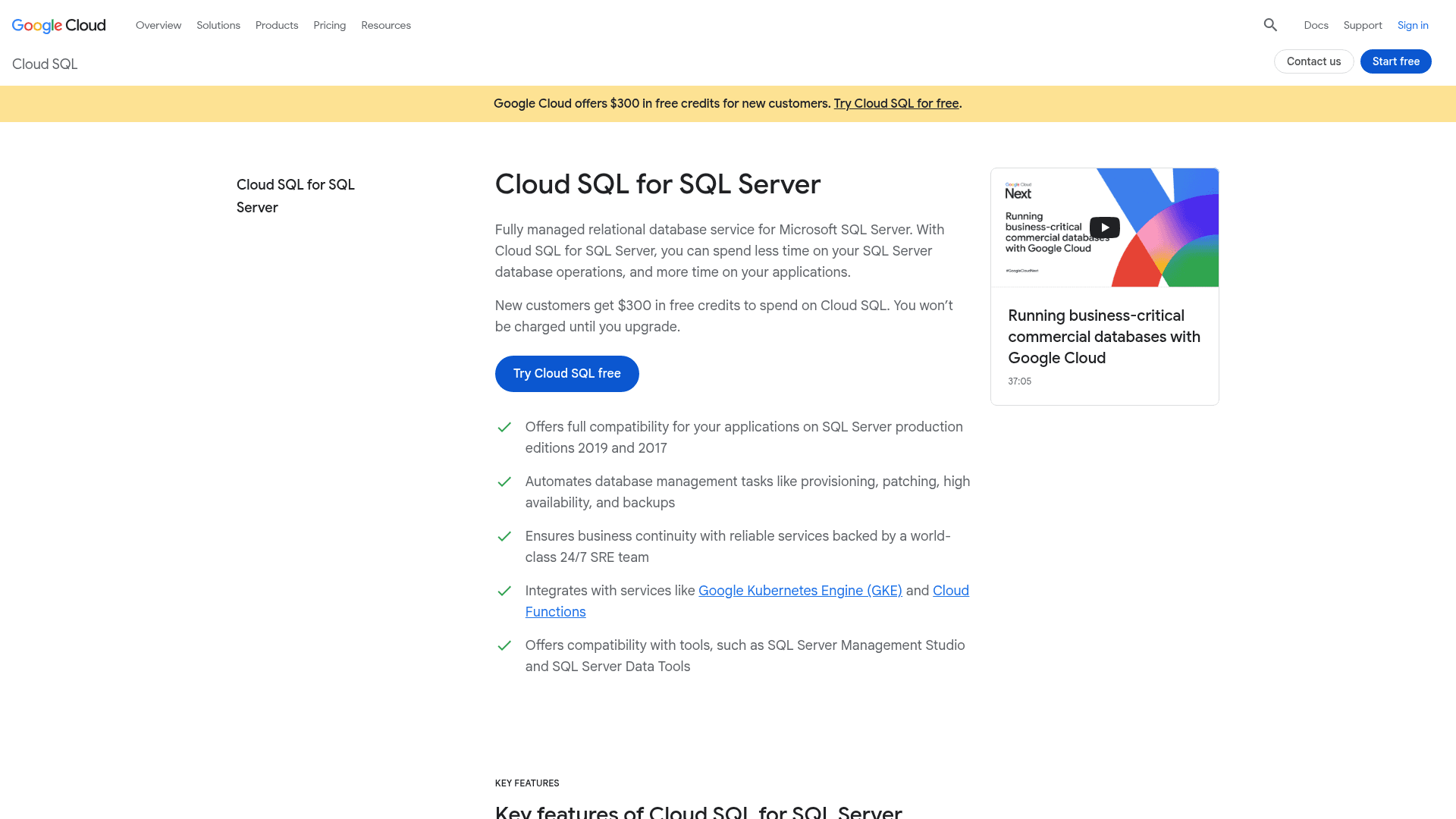Click the Cloud SQL for SQL Server main heading
Viewport: 1456px width, 819px height.
[657, 184]
